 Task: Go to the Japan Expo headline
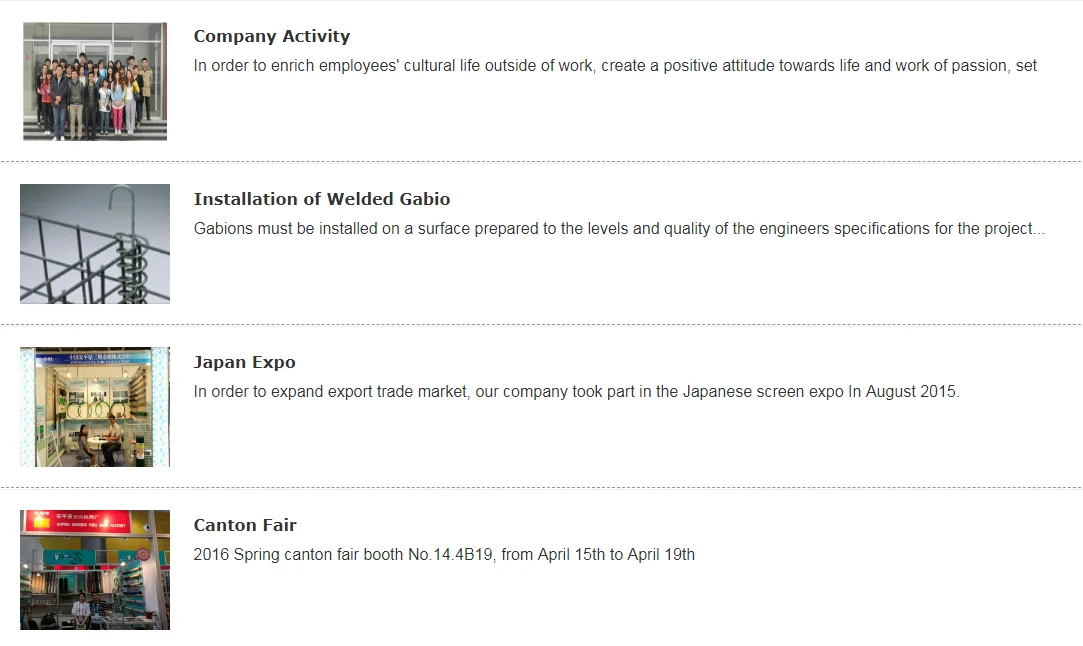(244, 362)
